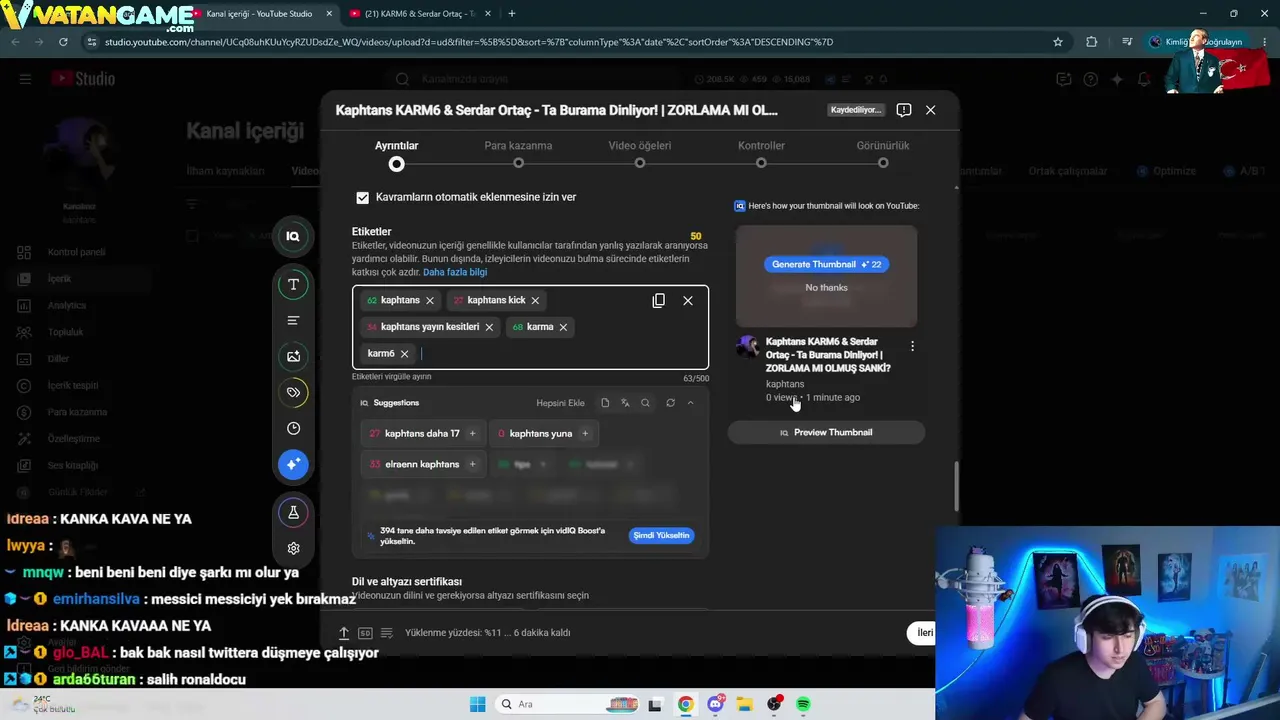Go to the Görünürlük step
Image resolution: width=1280 pixels, height=720 pixels.
coord(883,154)
